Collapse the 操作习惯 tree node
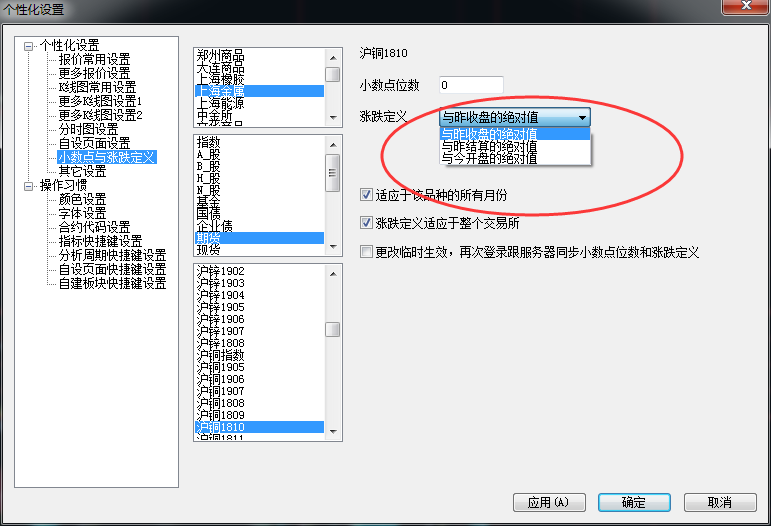 click(29, 185)
